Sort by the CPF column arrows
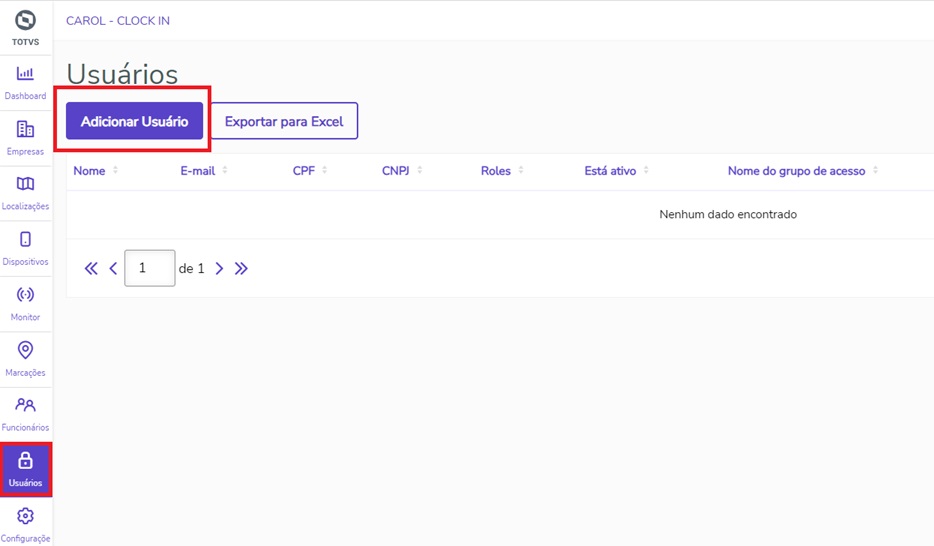 coord(324,170)
